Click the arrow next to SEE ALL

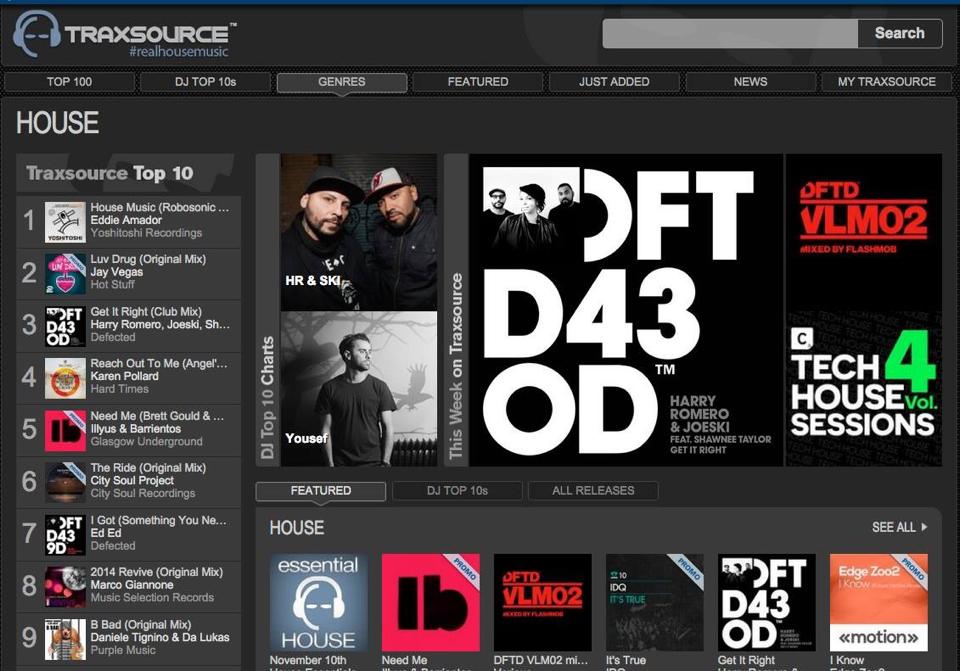[x=924, y=527]
